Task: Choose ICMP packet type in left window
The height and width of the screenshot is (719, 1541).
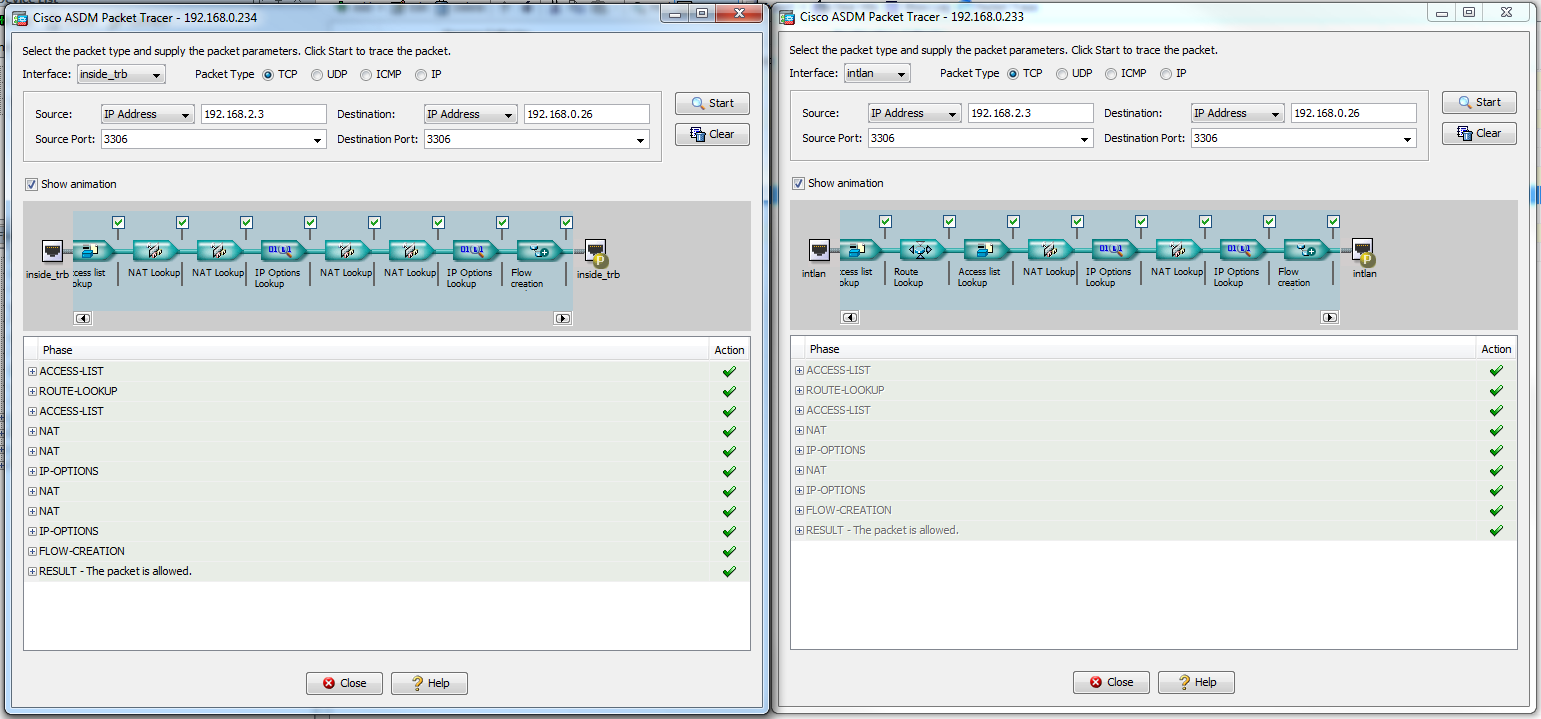Action: [x=365, y=74]
